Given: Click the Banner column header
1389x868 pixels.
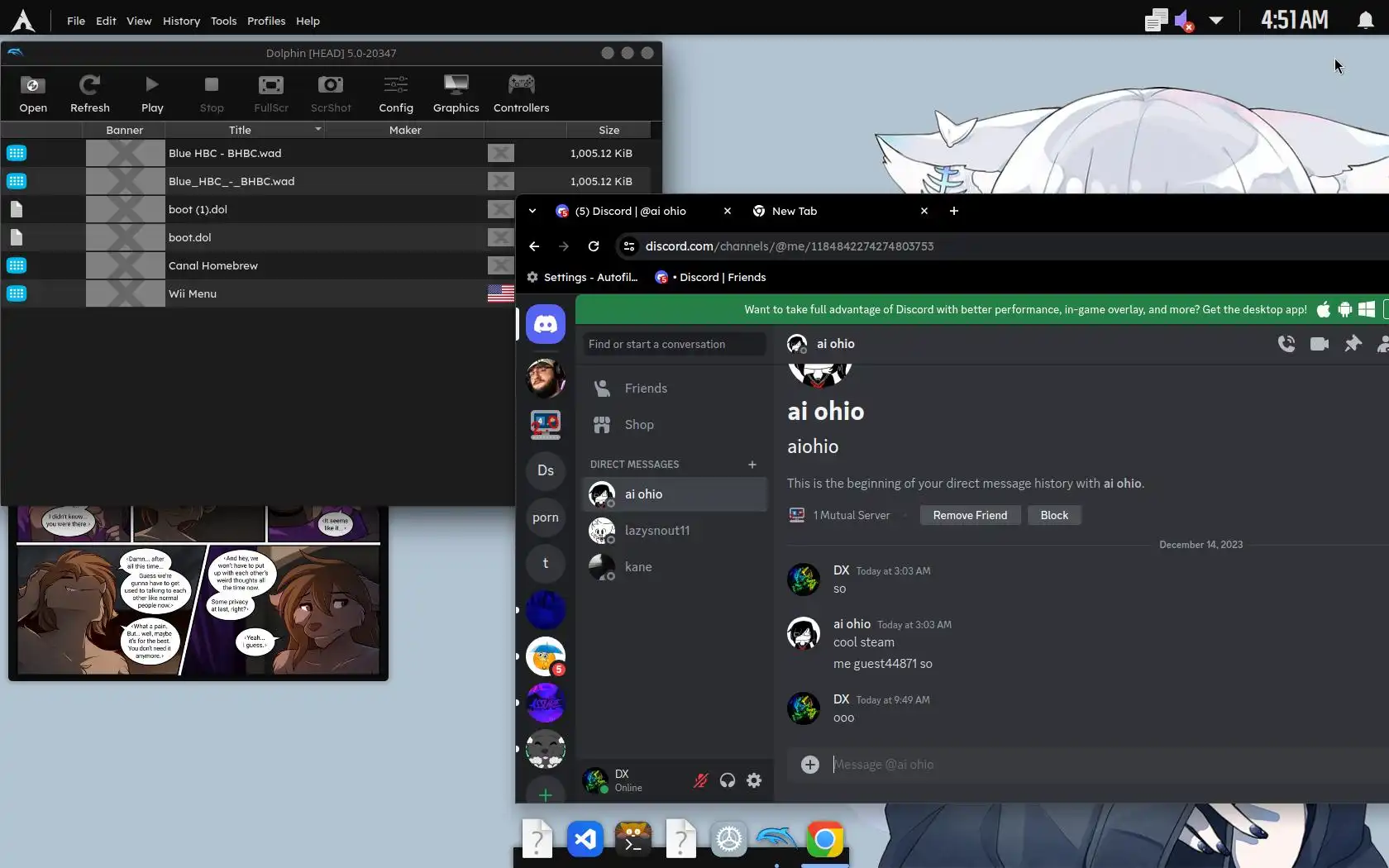Looking at the screenshot, I should coord(124,130).
